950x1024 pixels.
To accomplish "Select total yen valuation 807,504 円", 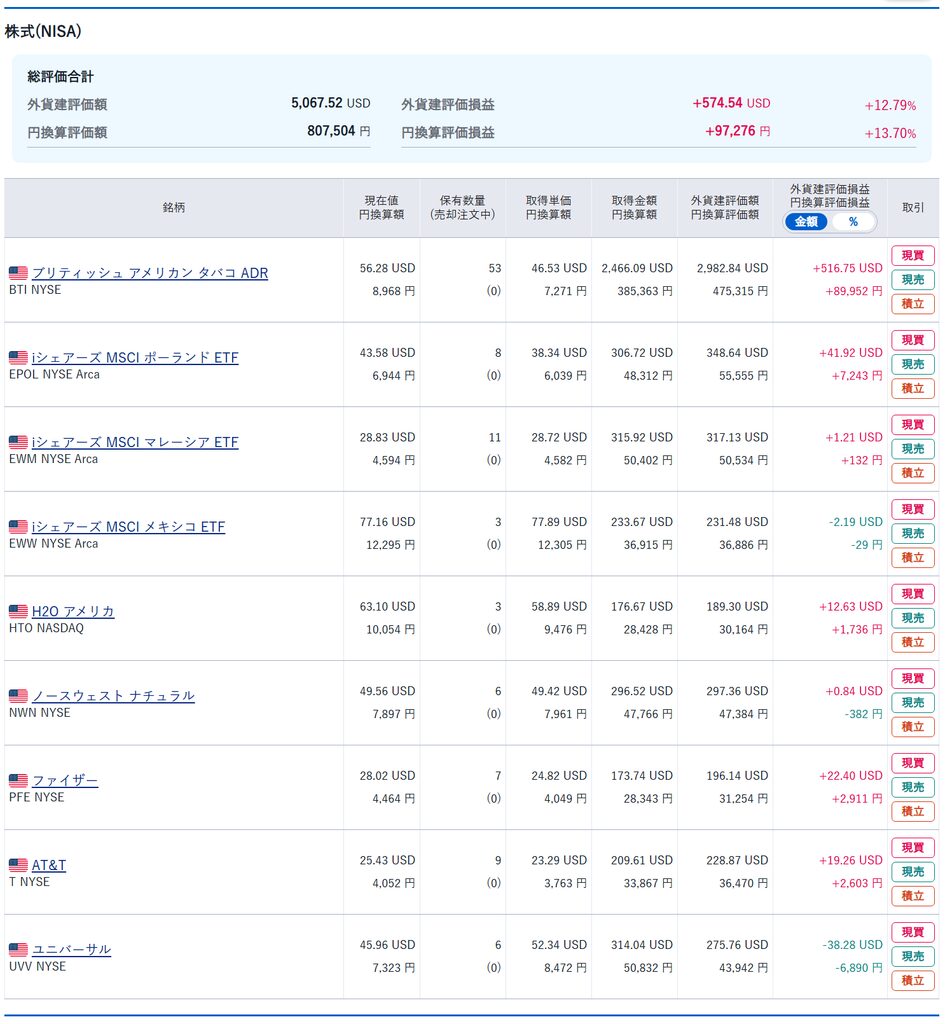I will [x=338, y=131].
